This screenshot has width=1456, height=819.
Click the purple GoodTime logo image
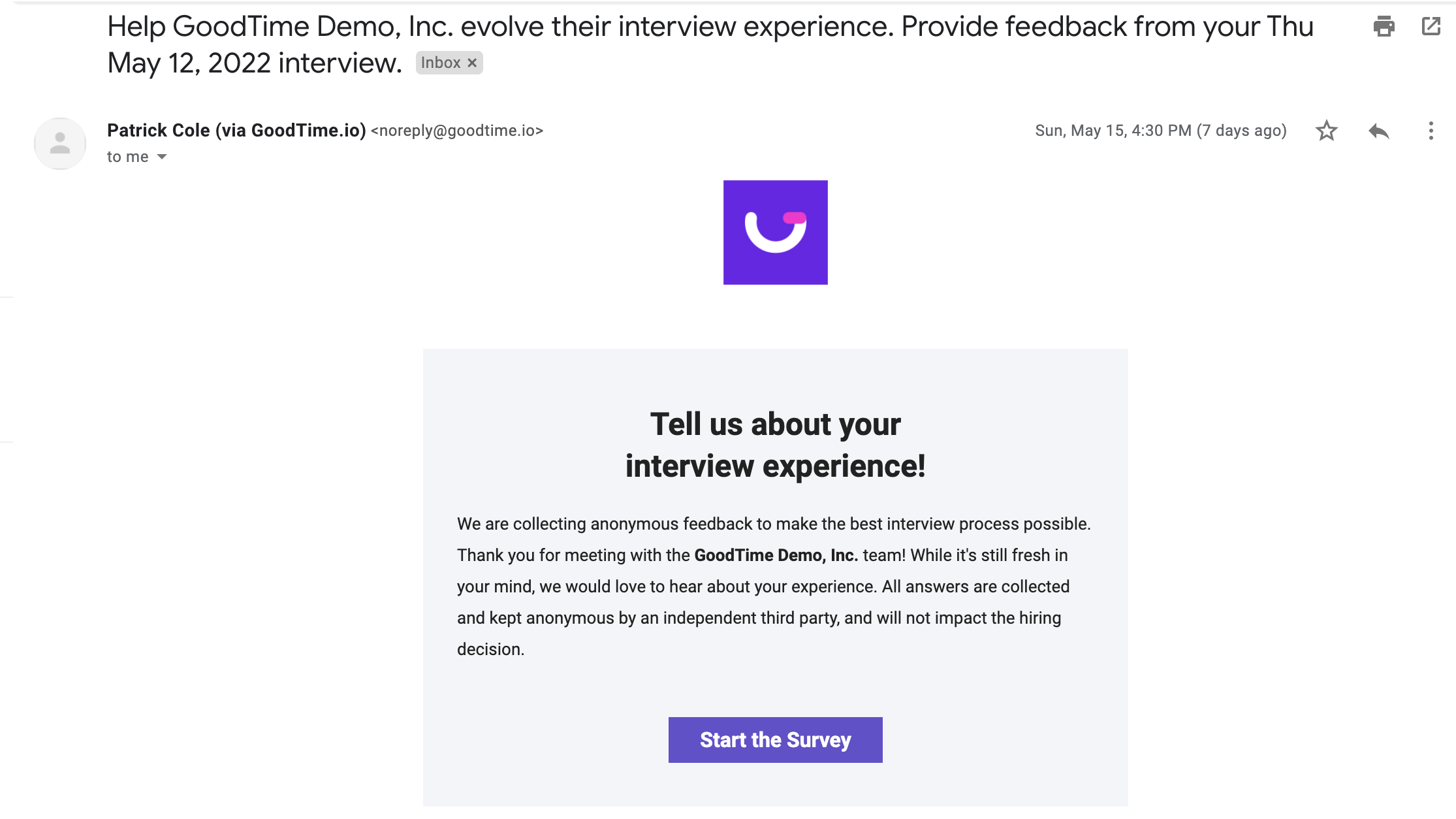[x=775, y=233]
